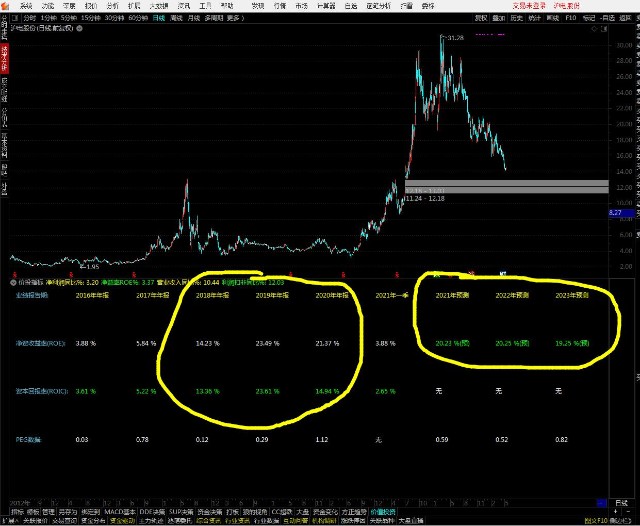Click the application logo icon at top-left
This screenshot has height=526, width=640.
pyautogui.click(x=5, y=5)
